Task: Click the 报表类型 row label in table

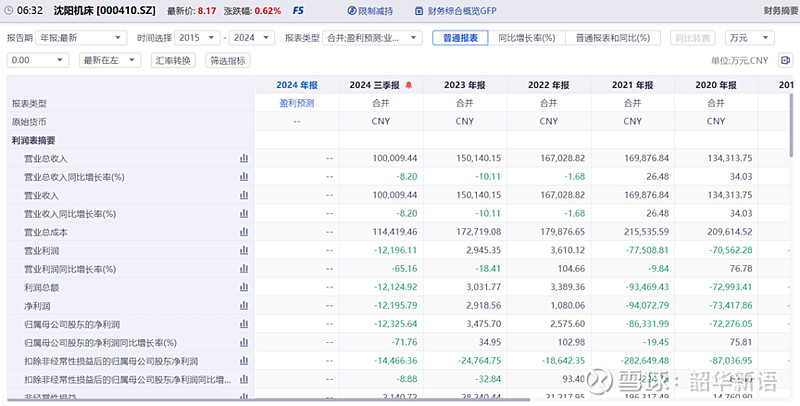Action: pyautogui.click(x=29, y=104)
